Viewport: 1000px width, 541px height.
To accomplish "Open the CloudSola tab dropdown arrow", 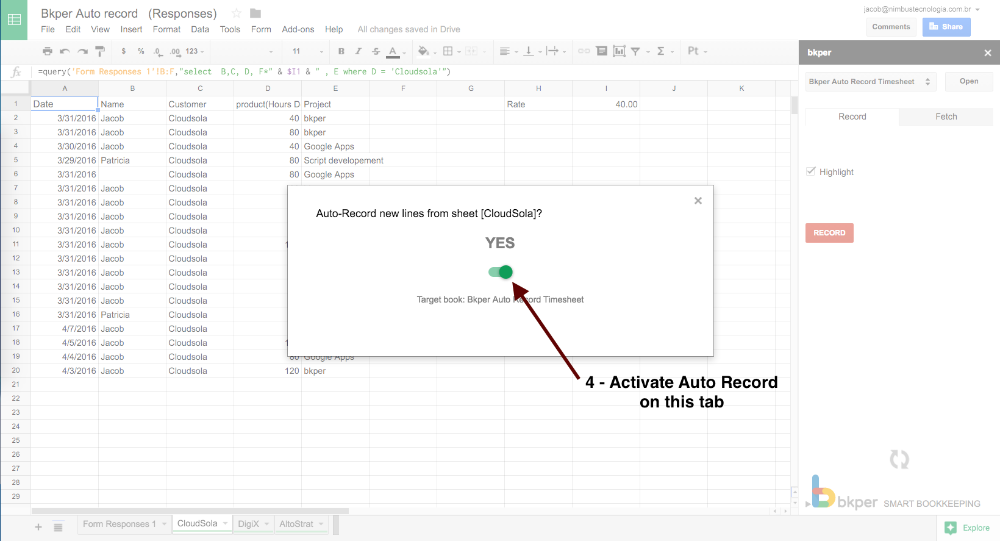I will tap(225, 524).
